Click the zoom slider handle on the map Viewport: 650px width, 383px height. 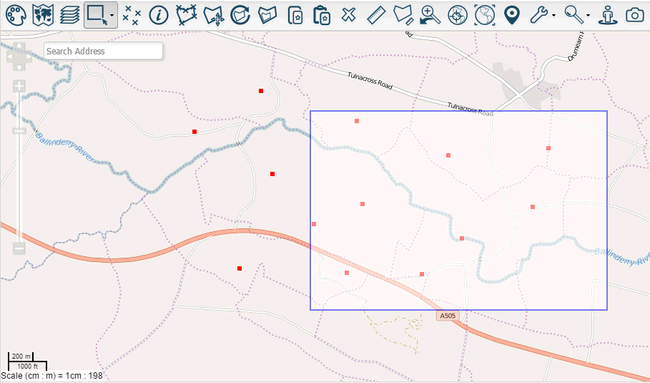(19, 131)
